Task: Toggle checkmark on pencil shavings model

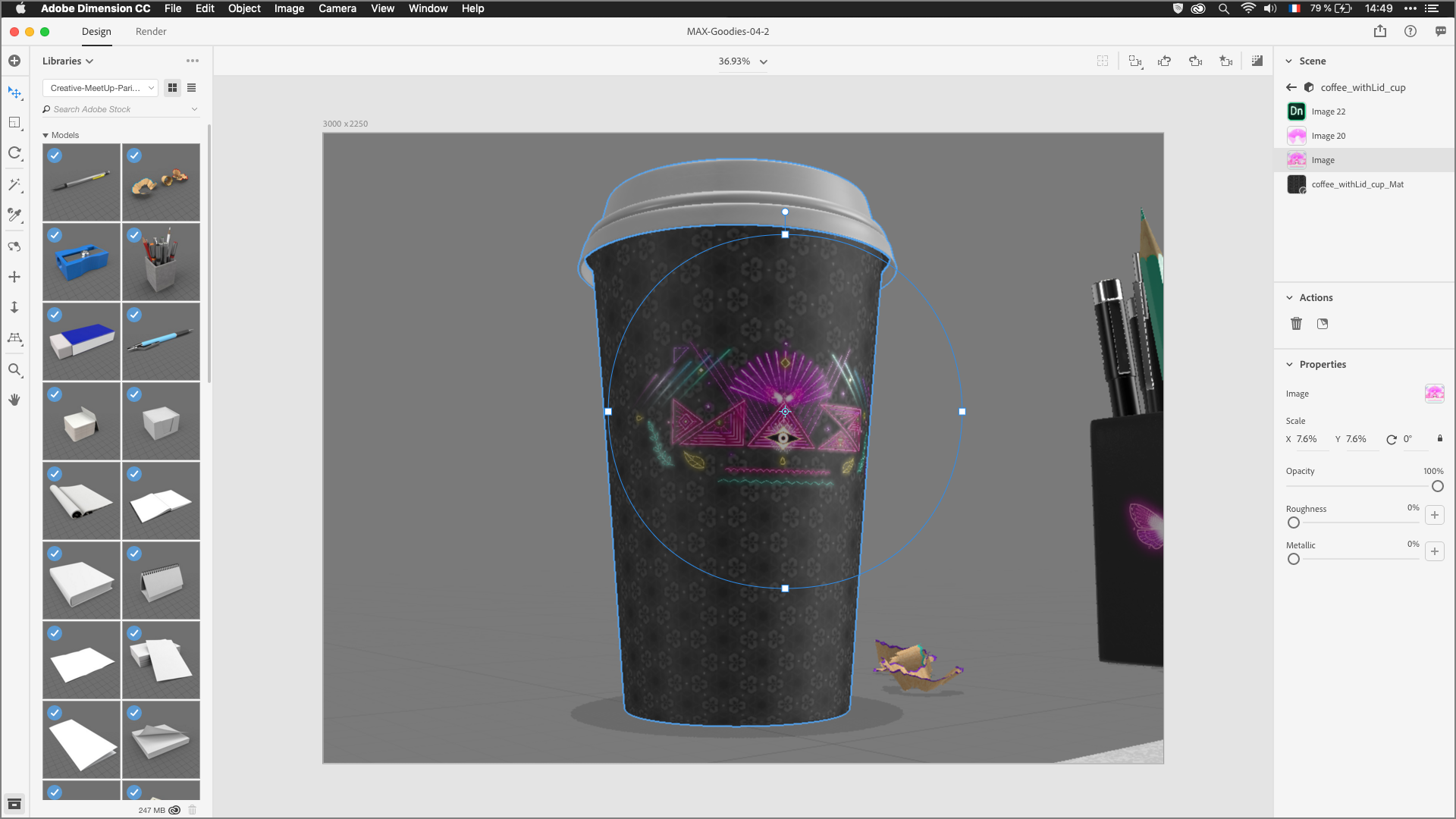Action: pyautogui.click(x=134, y=155)
